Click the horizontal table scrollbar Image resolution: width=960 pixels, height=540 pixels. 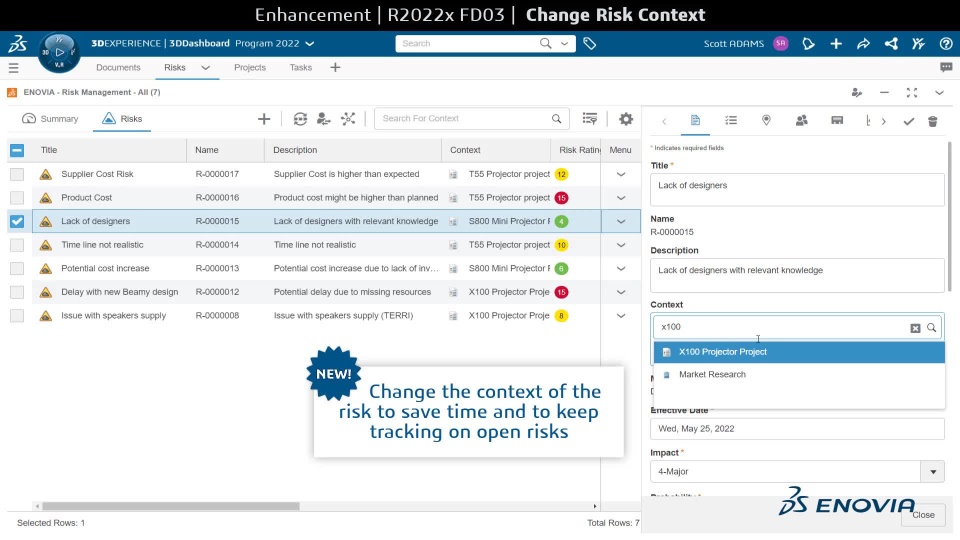point(171,506)
